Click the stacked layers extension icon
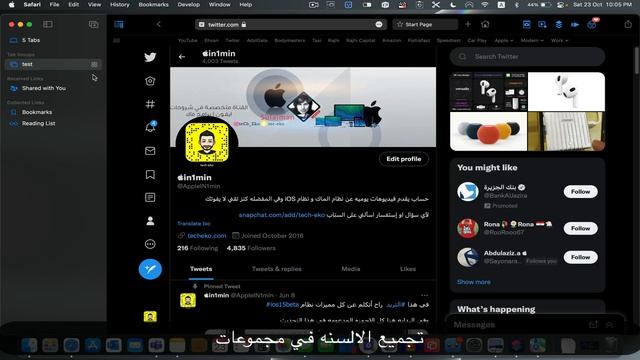The width and height of the screenshot is (640, 360). pyautogui.click(x=559, y=24)
